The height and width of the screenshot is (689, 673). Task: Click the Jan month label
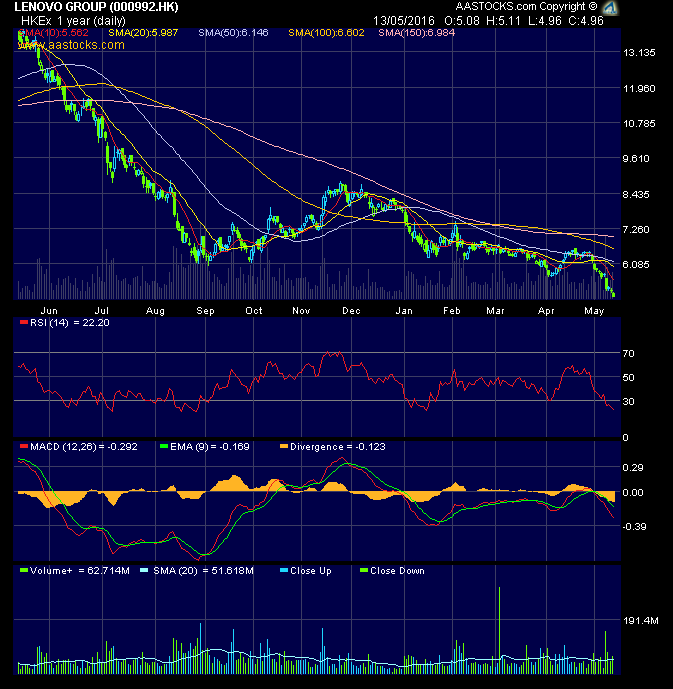[404, 311]
